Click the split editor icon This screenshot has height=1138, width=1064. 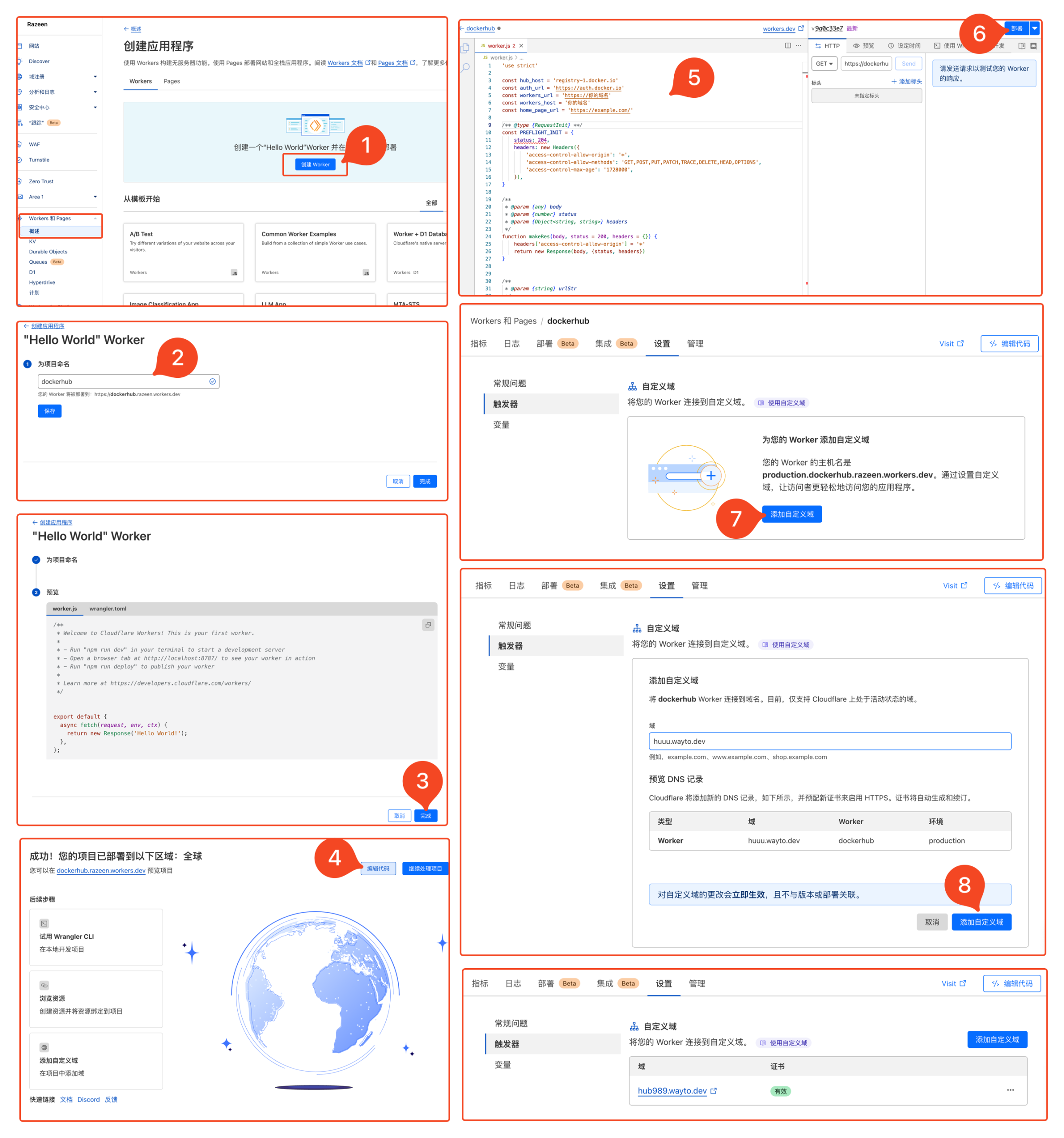[x=788, y=45]
